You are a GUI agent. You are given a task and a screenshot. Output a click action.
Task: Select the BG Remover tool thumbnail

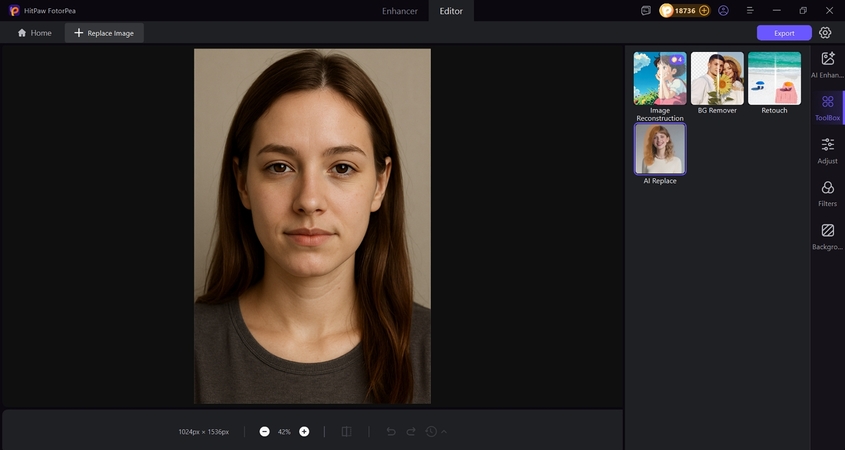(x=717, y=80)
